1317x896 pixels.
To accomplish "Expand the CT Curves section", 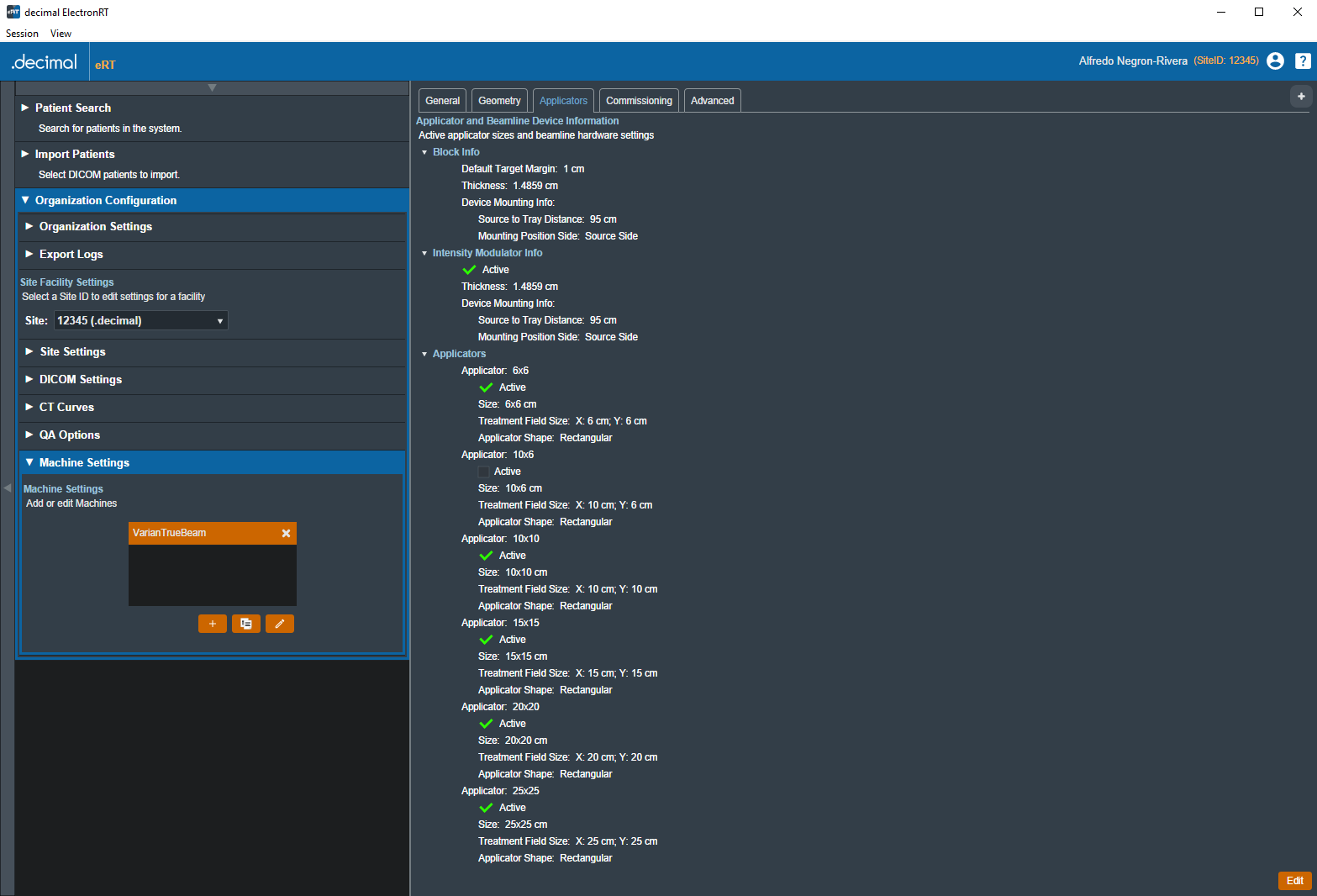I will tap(66, 408).
